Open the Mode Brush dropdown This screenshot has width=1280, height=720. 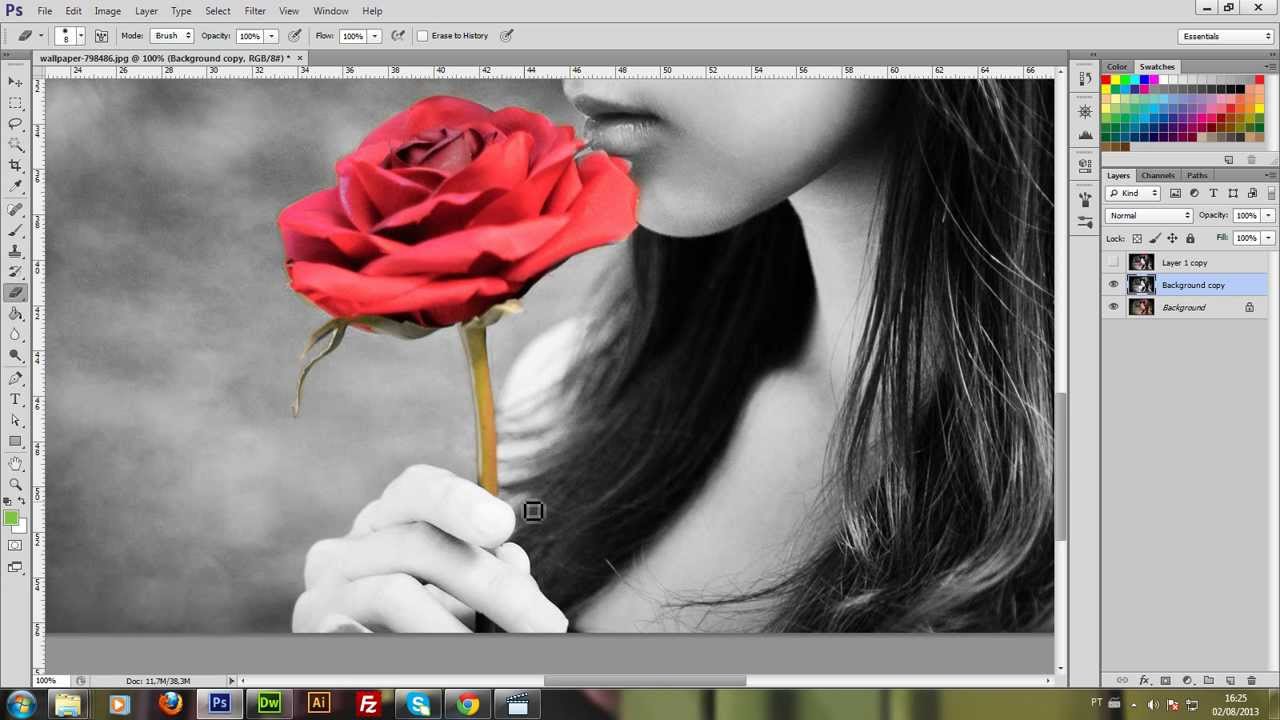[172, 36]
